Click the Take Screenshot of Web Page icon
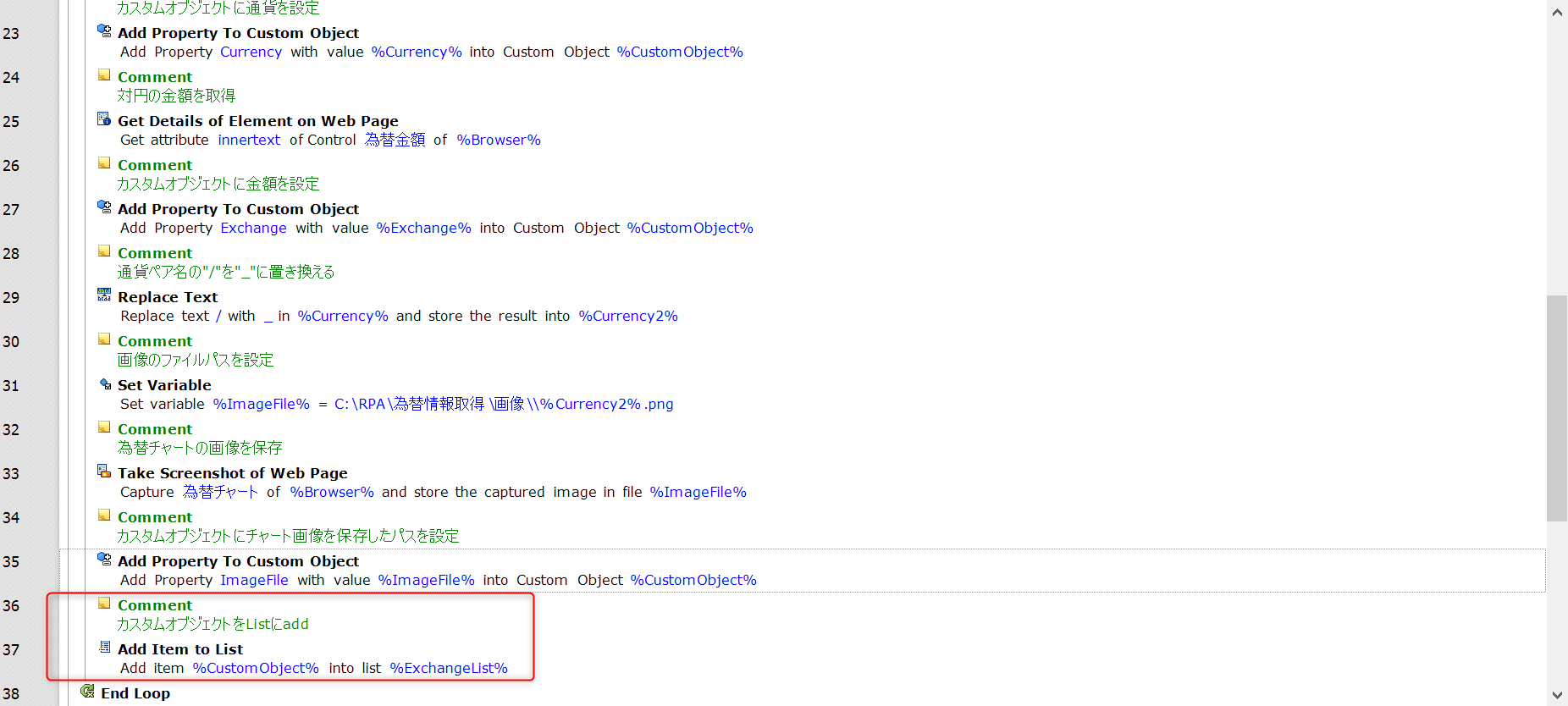The image size is (1568, 706). pos(104,472)
